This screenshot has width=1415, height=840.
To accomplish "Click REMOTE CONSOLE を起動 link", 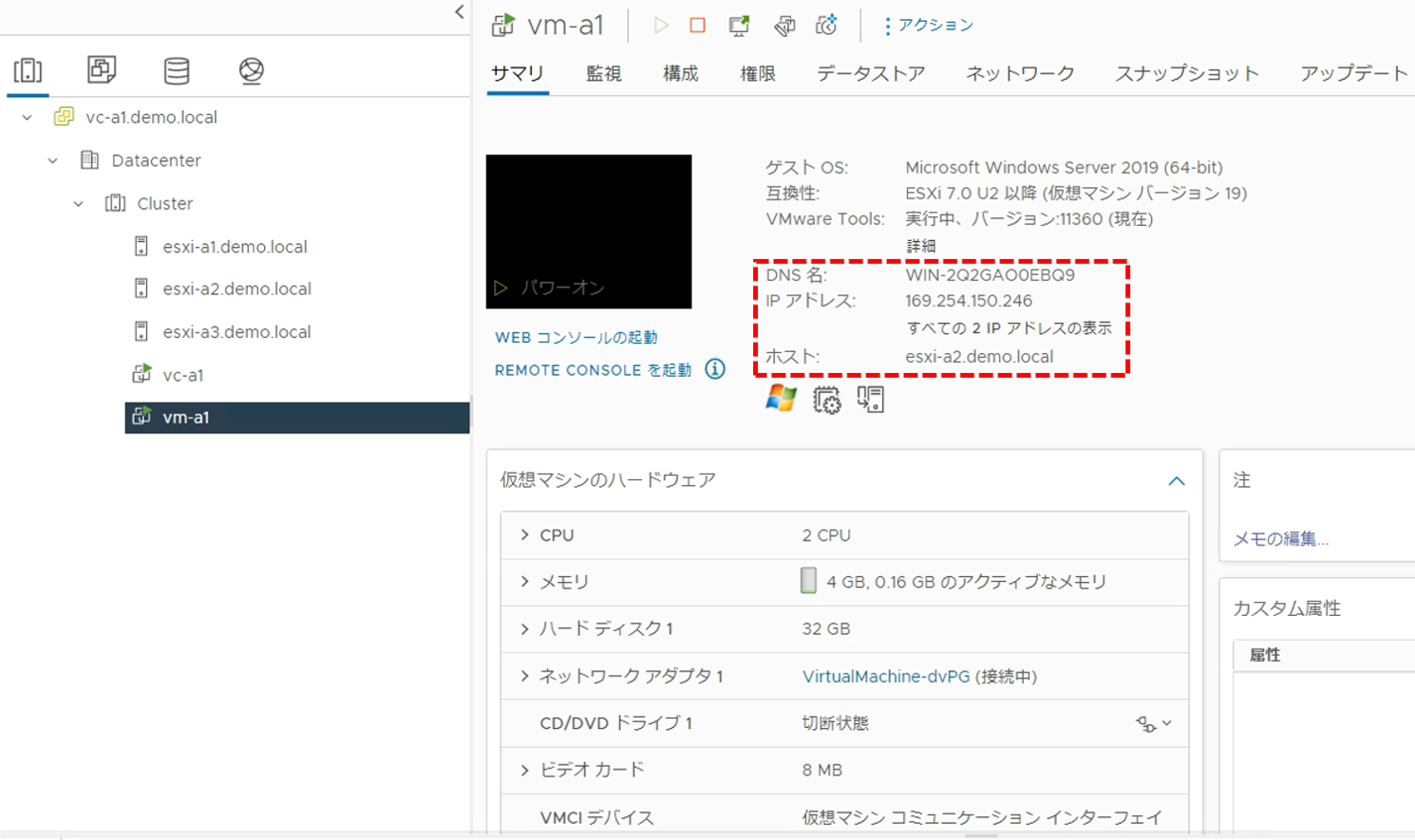I will 594,370.
